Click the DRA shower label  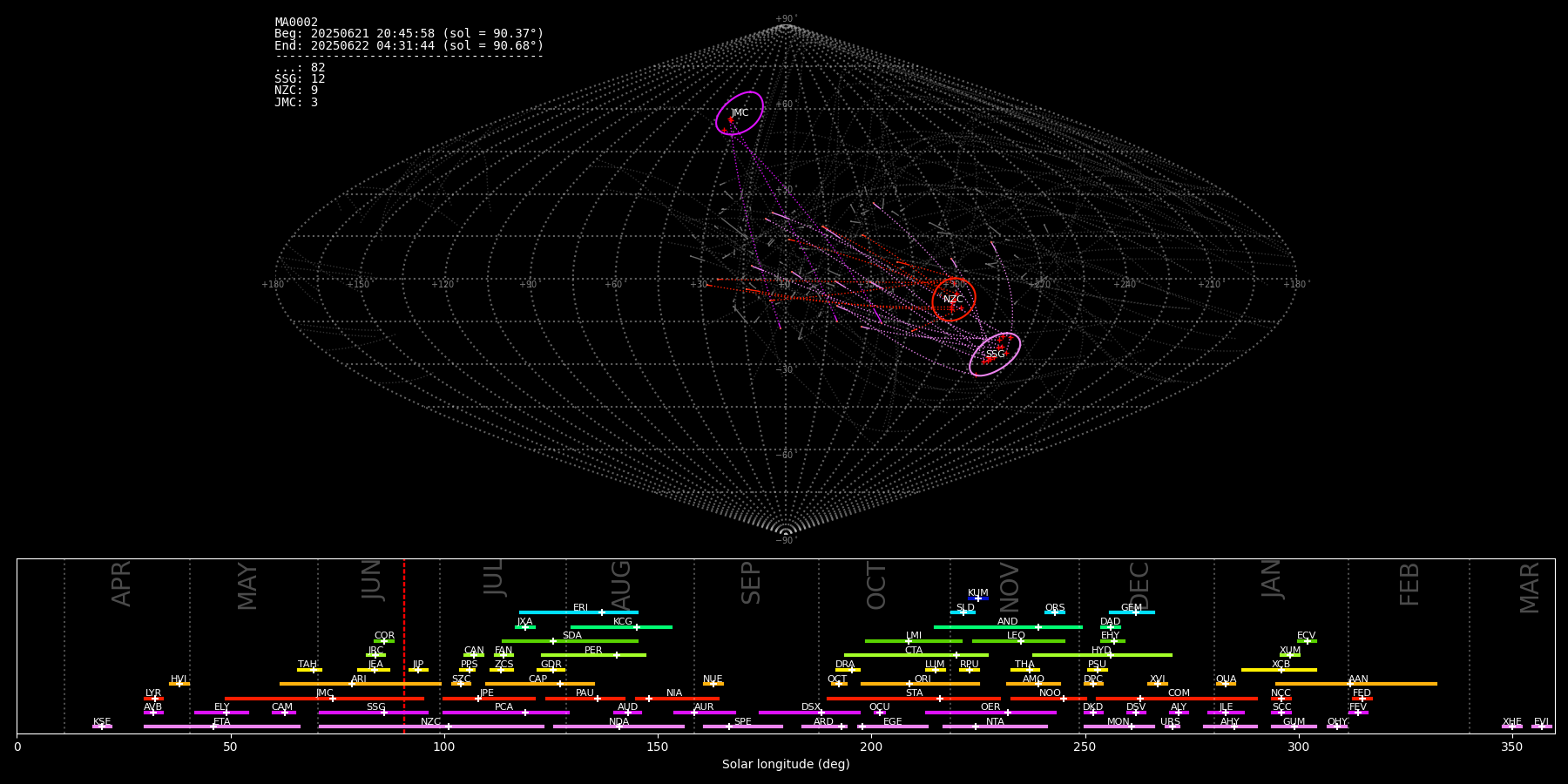[x=845, y=665]
